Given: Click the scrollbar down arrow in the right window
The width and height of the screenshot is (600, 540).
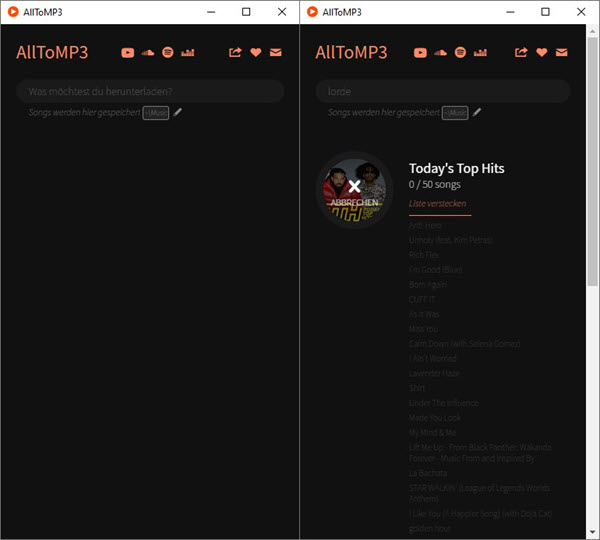Looking at the screenshot, I should (592, 532).
